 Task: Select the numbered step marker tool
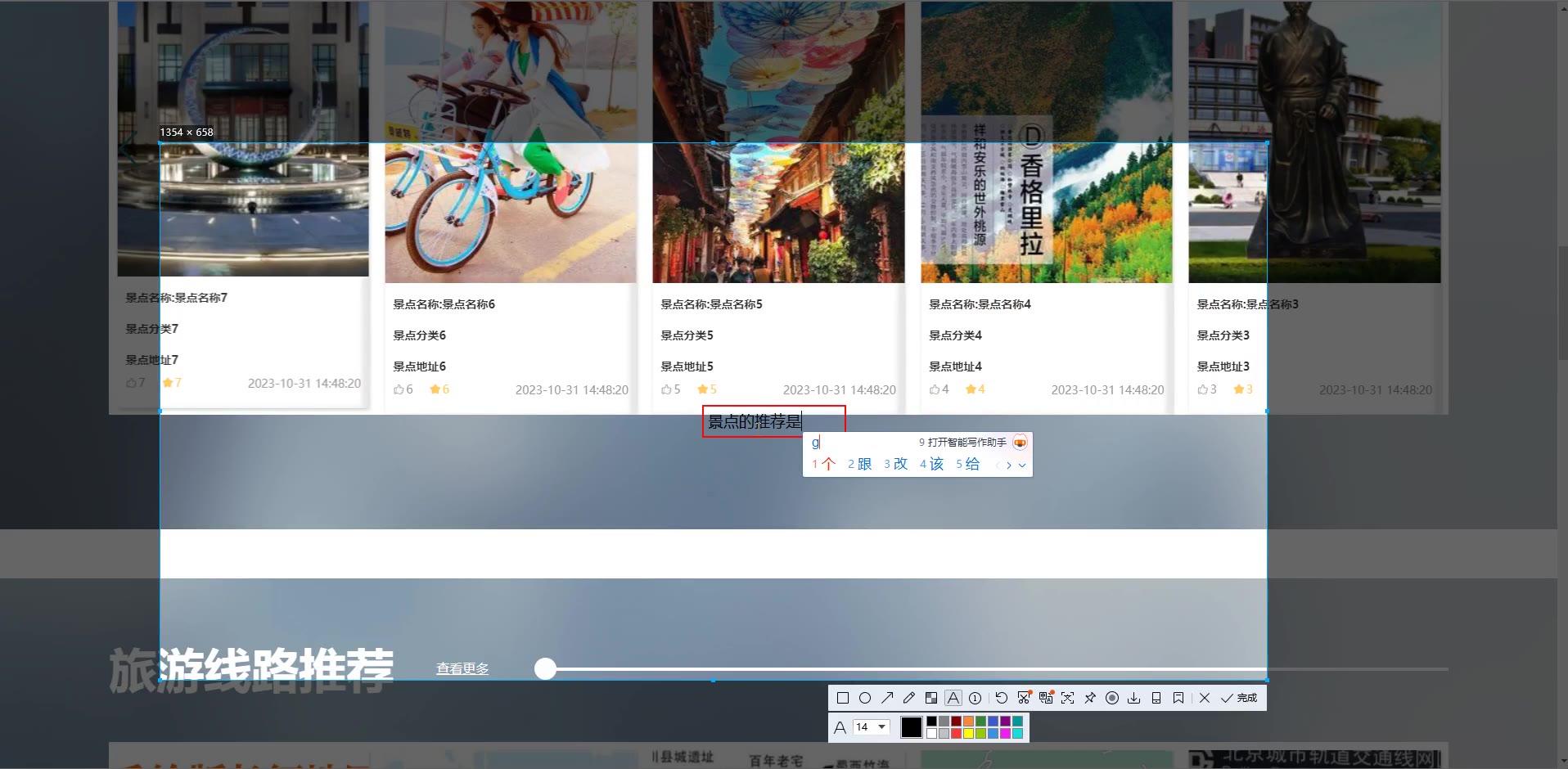pos(975,698)
